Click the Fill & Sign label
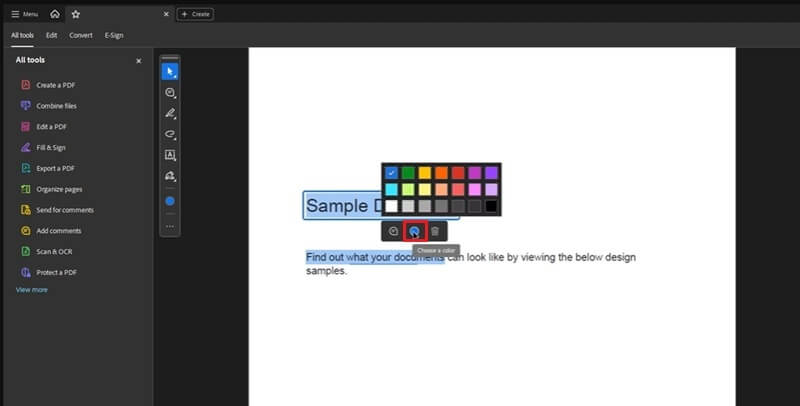The image size is (800, 406). tap(51, 147)
